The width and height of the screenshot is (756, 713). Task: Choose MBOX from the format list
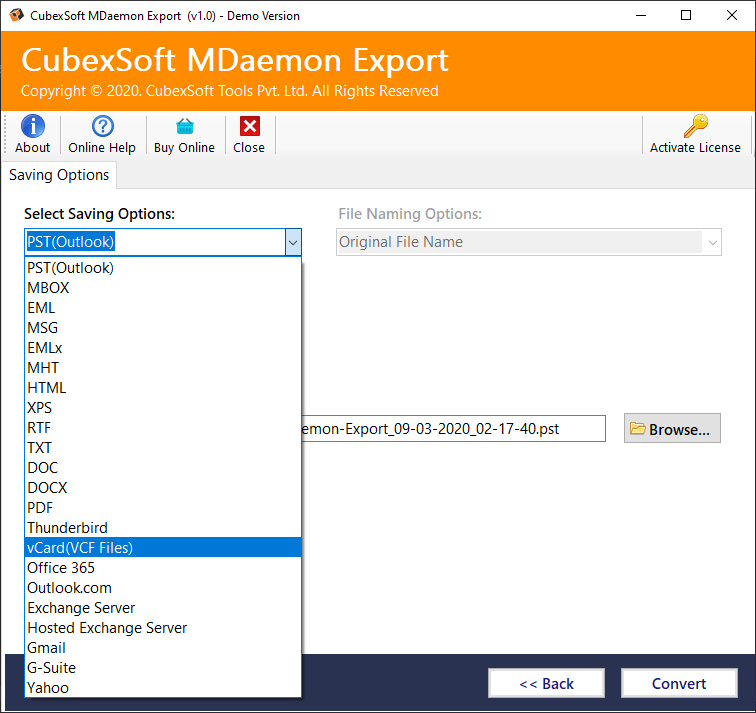coord(48,288)
